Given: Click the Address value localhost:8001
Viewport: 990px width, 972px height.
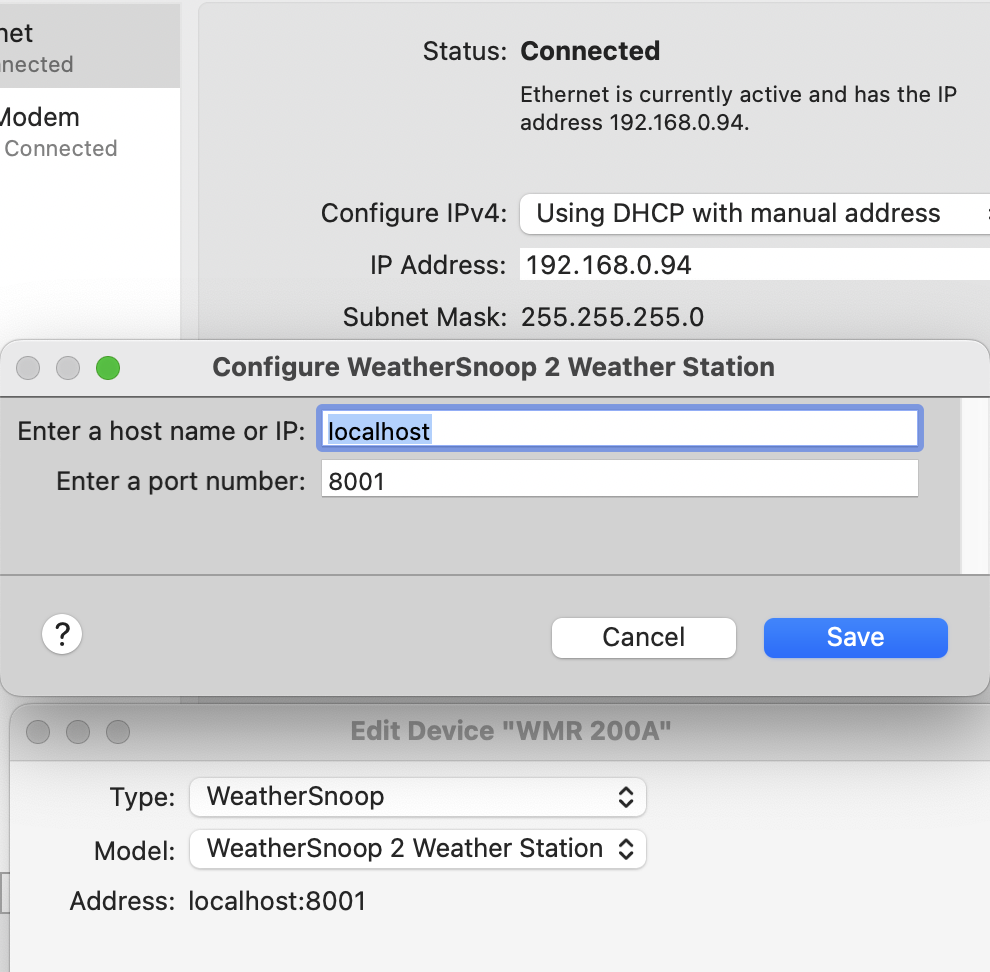Looking at the screenshot, I should 277,901.
